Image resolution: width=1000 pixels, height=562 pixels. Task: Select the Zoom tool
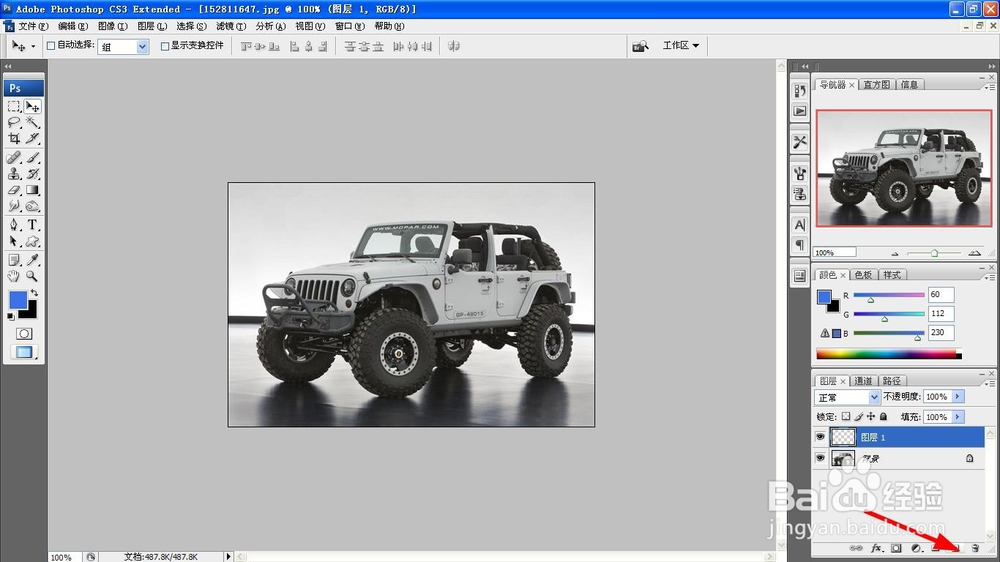pyautogui.click(x=33, y=276)
